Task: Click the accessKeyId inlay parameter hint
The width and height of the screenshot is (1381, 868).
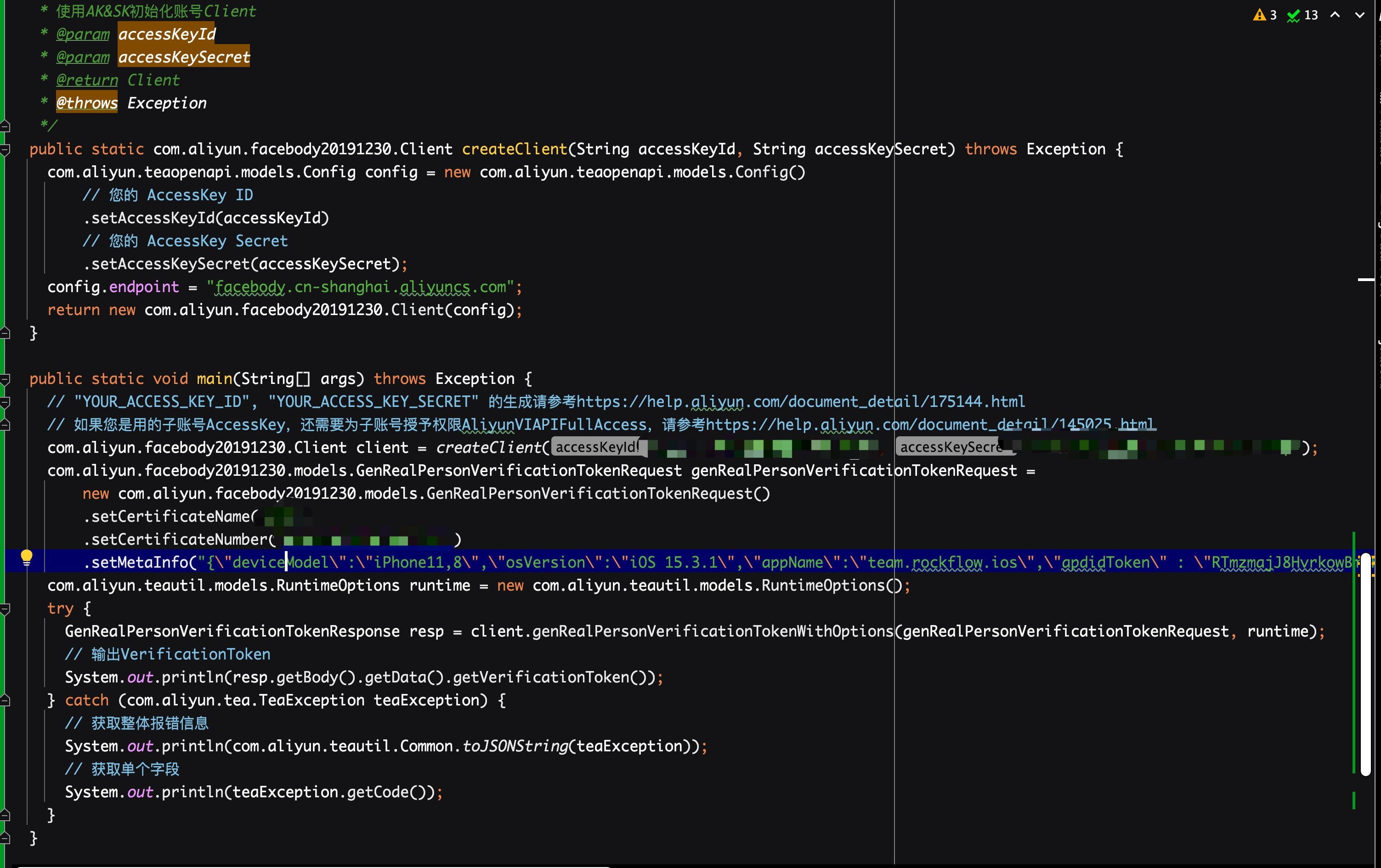Action: point(596,447)
